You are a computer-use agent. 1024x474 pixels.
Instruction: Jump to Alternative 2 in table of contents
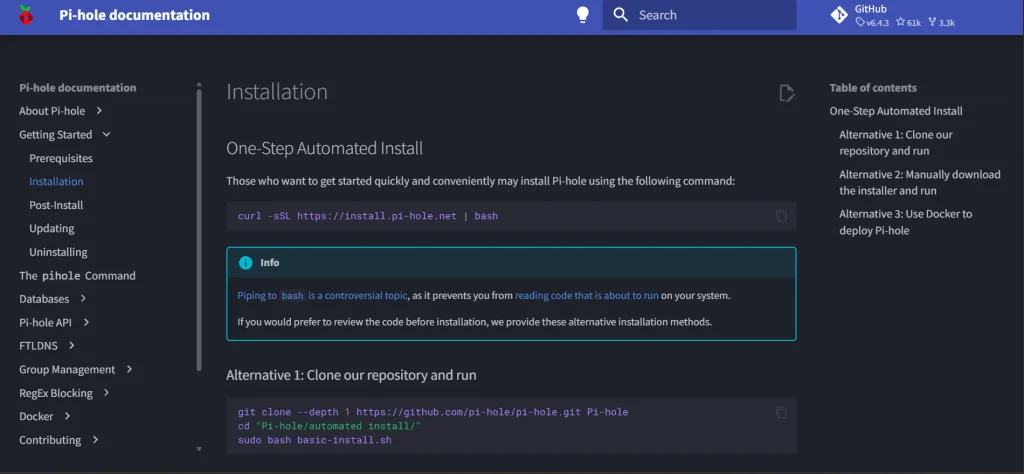click(920, 183)
